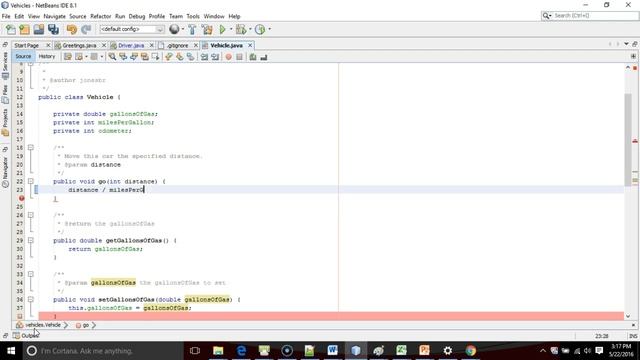Click the Find Next Occurrence icon
The width and height of the screenshot is (640, 360).
pos(134,57)
